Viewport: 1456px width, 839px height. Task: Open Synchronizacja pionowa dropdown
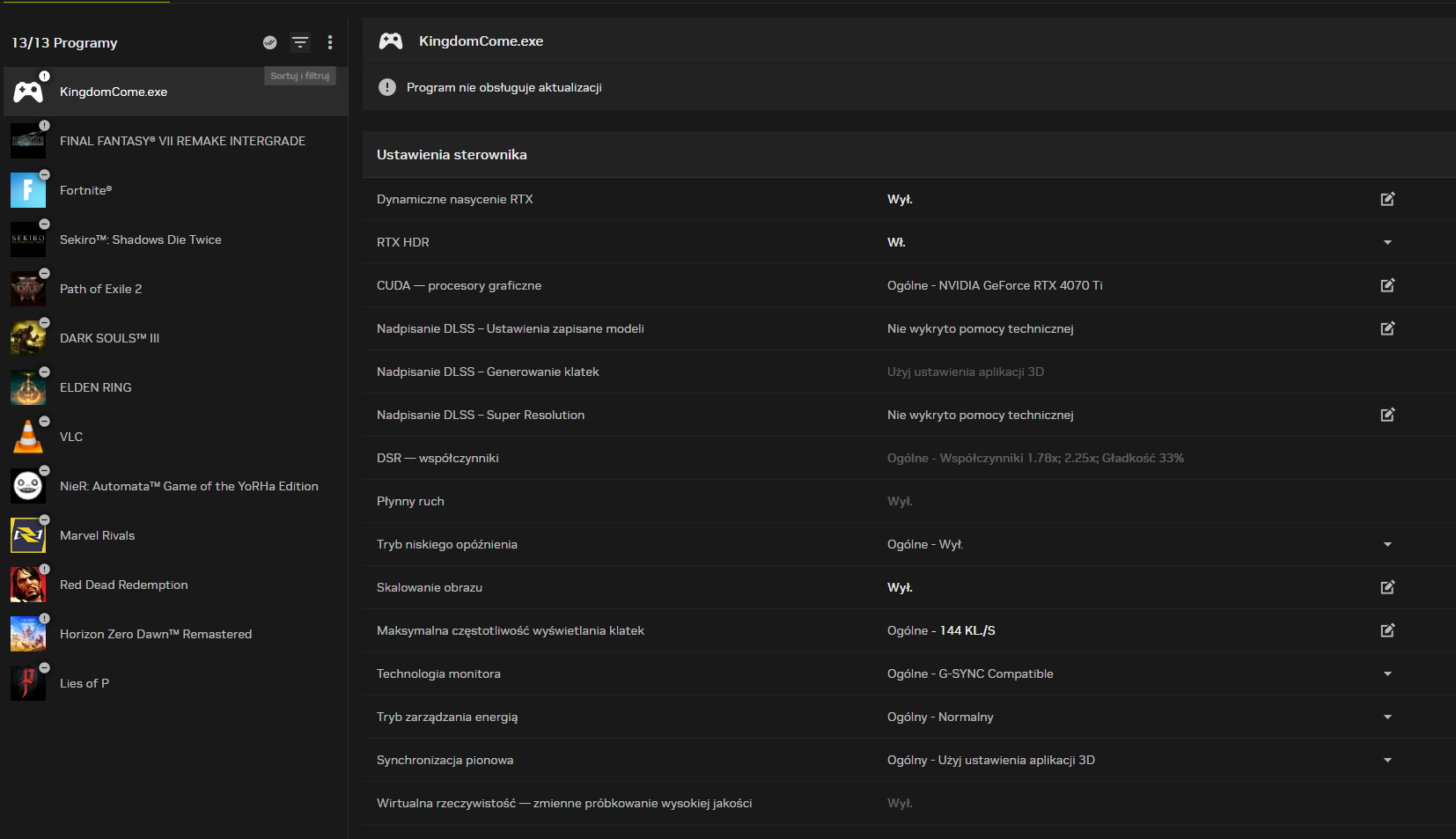click(x=1387, y=760)
